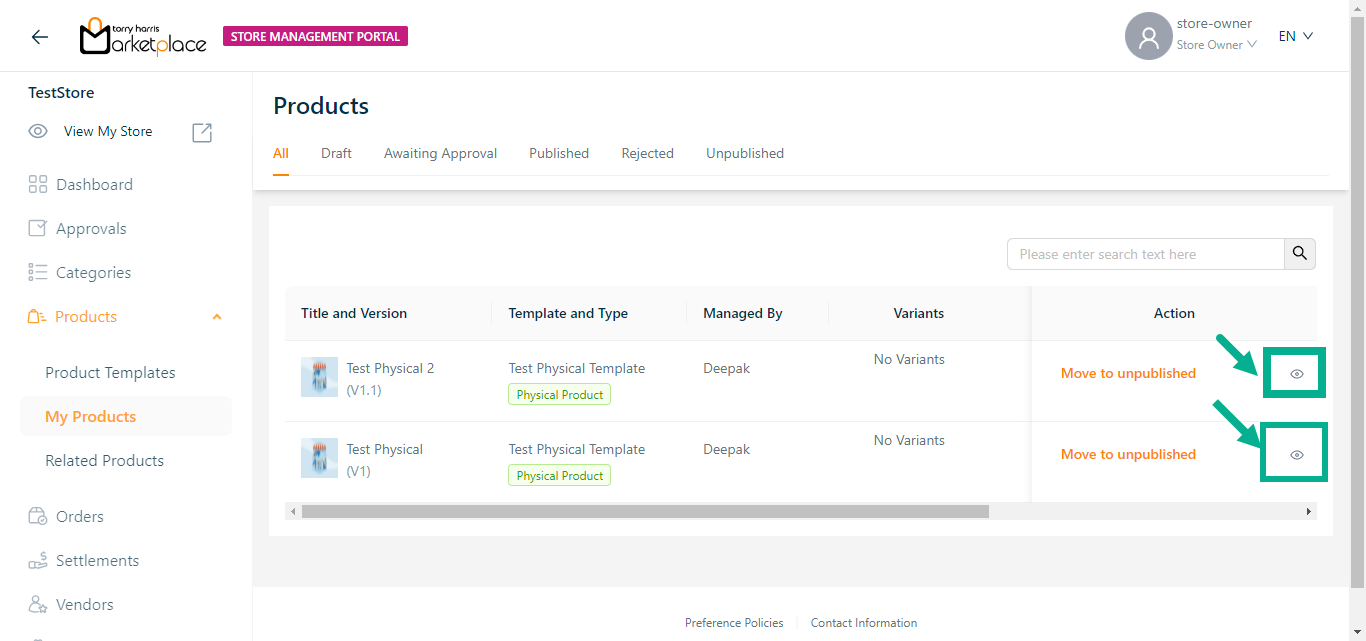Switch to the Awaiting Approval tab
Screen dimensions: 1366x641
click(440, 153)
